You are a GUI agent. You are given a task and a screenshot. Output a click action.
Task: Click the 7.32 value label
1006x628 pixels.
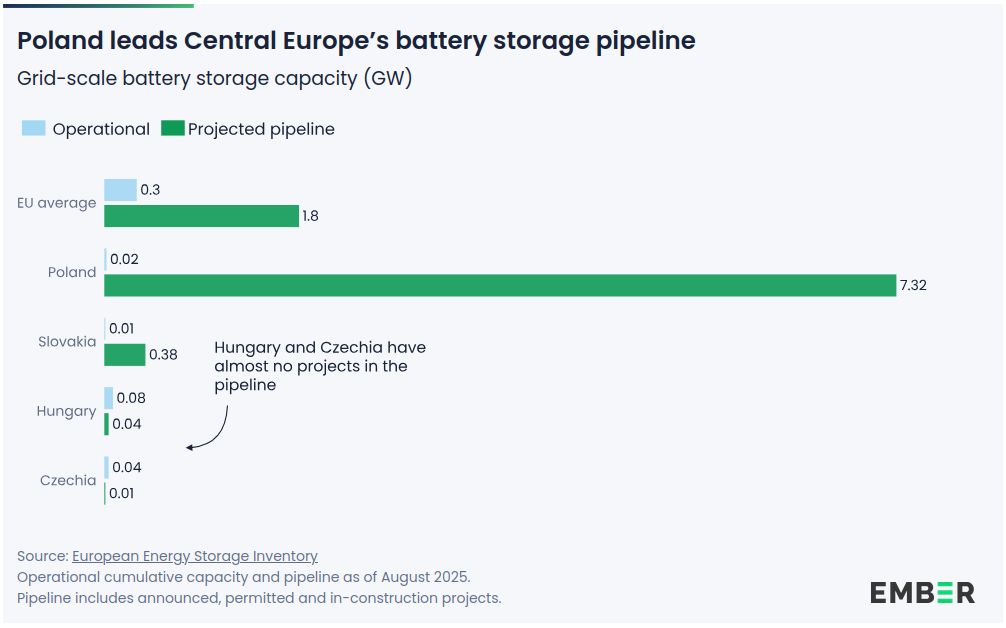(x=913, y=286)
